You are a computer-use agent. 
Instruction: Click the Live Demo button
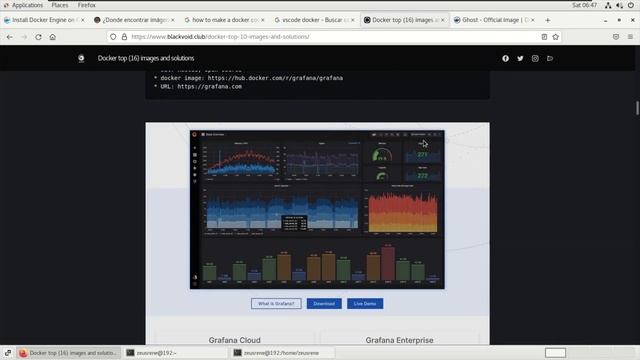click(365, 304)
